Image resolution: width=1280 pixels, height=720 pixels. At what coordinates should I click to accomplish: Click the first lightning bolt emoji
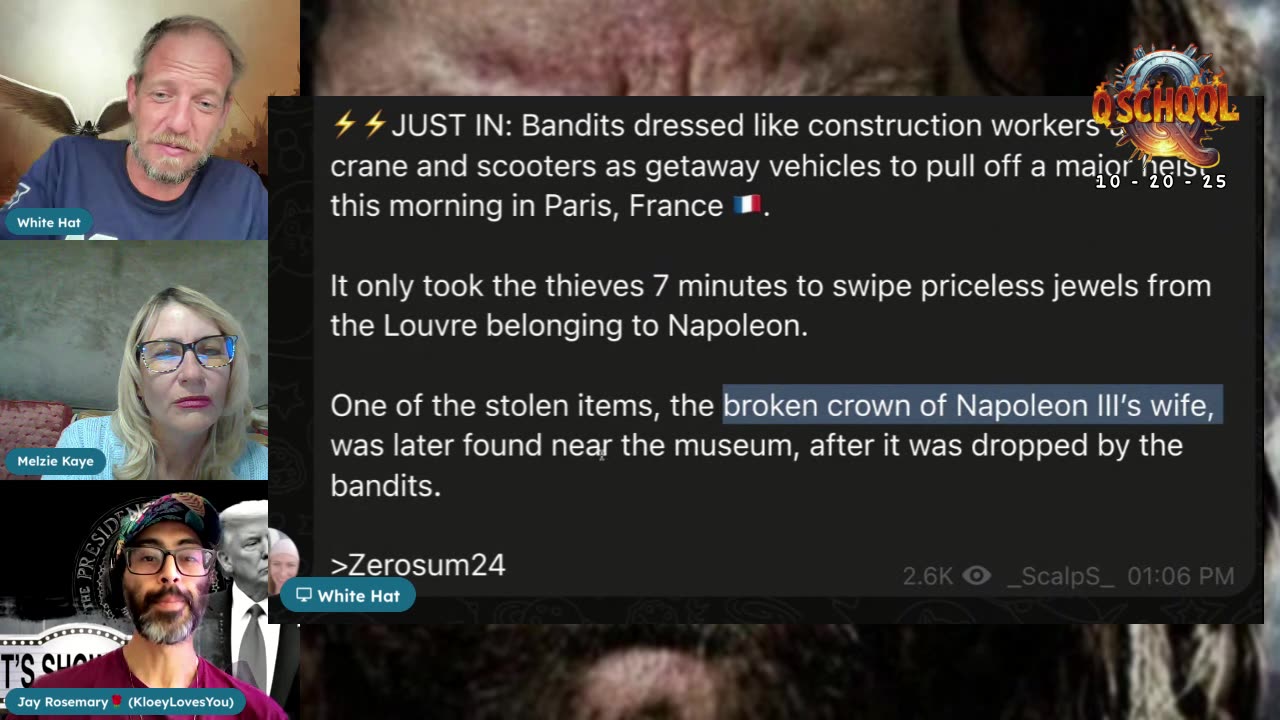tap(344, 125)
